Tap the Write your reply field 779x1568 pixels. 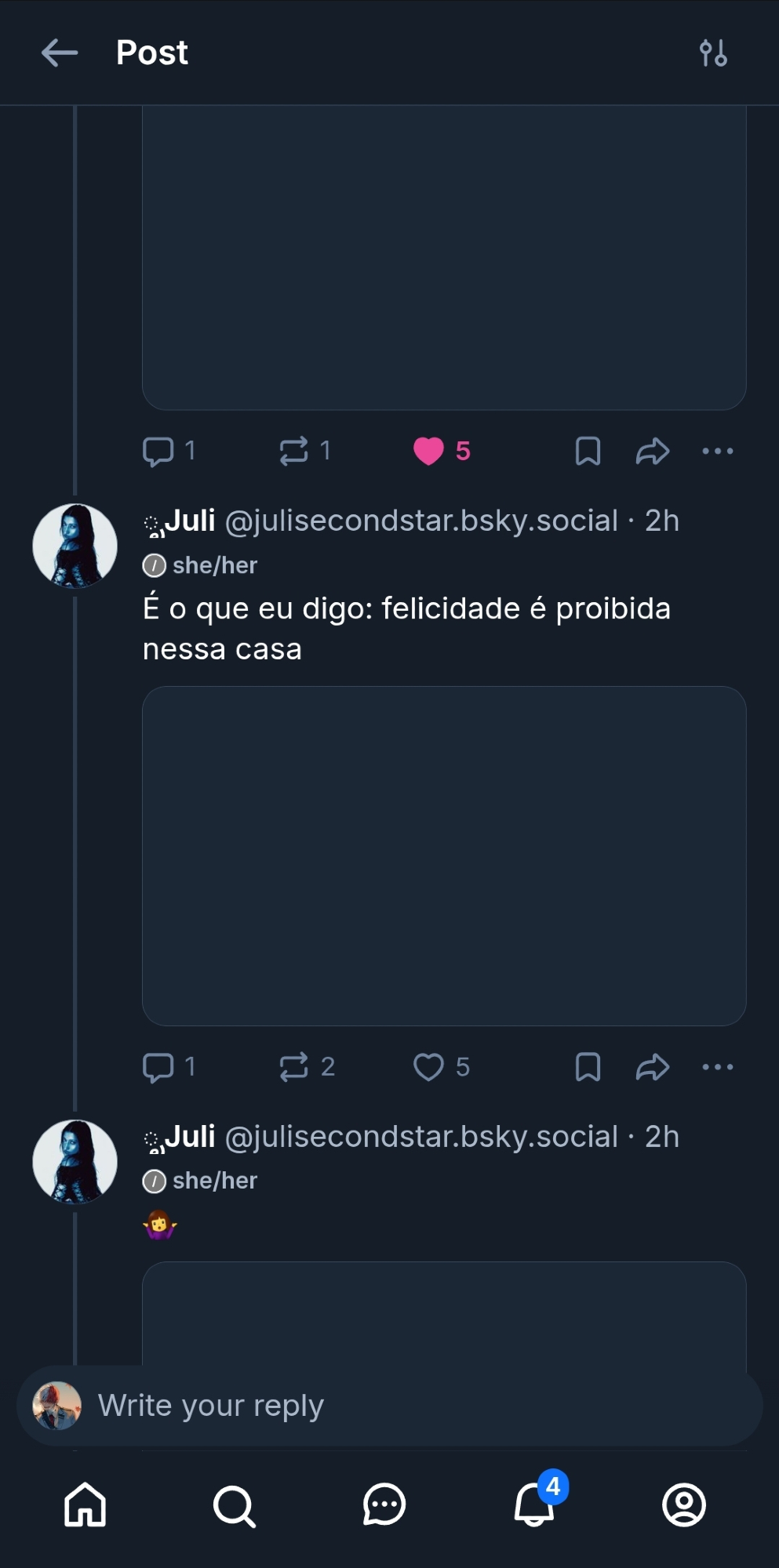coord(392,1406)
